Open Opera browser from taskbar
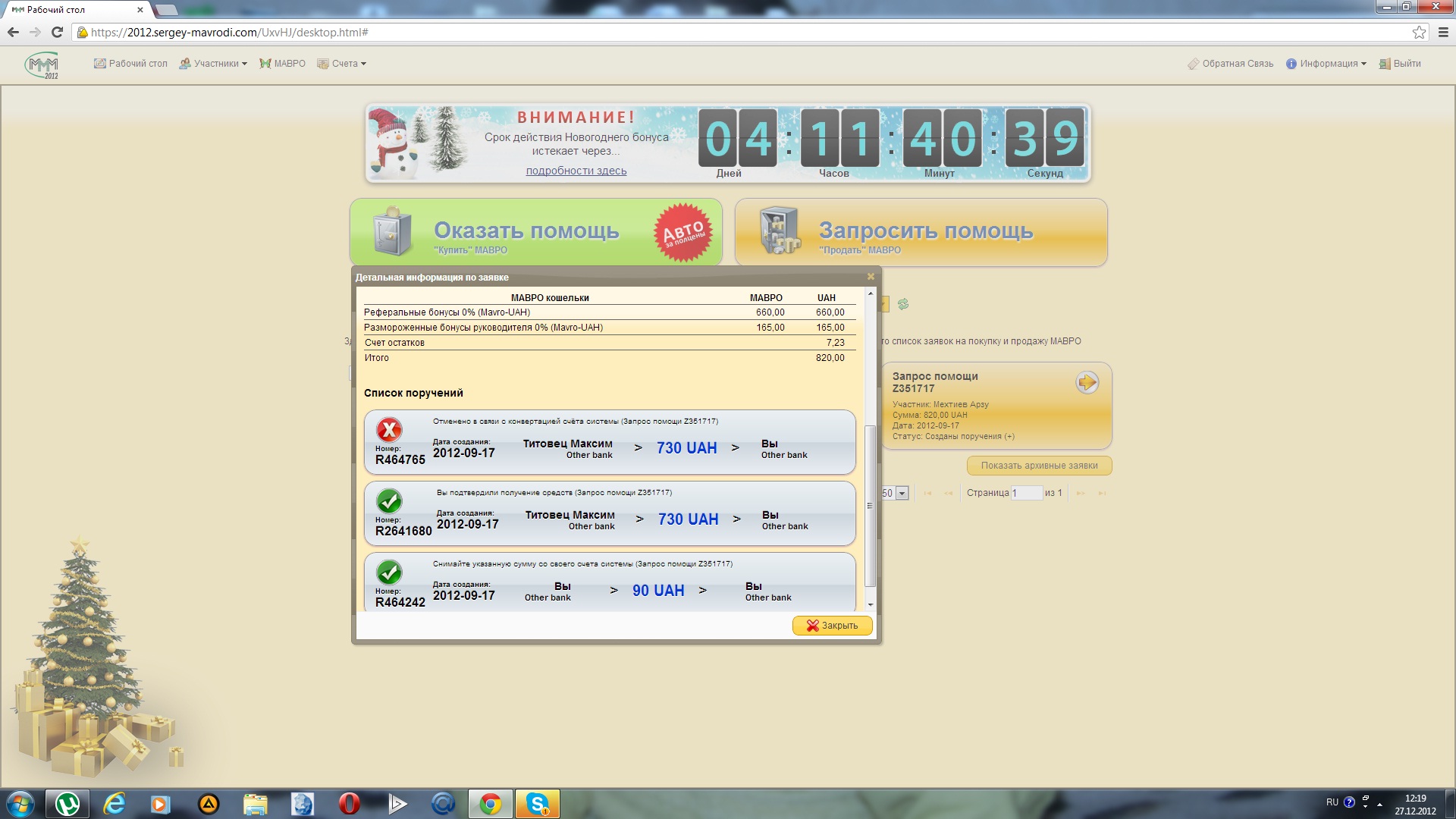Screen dimensions: 1456x819 349,803
